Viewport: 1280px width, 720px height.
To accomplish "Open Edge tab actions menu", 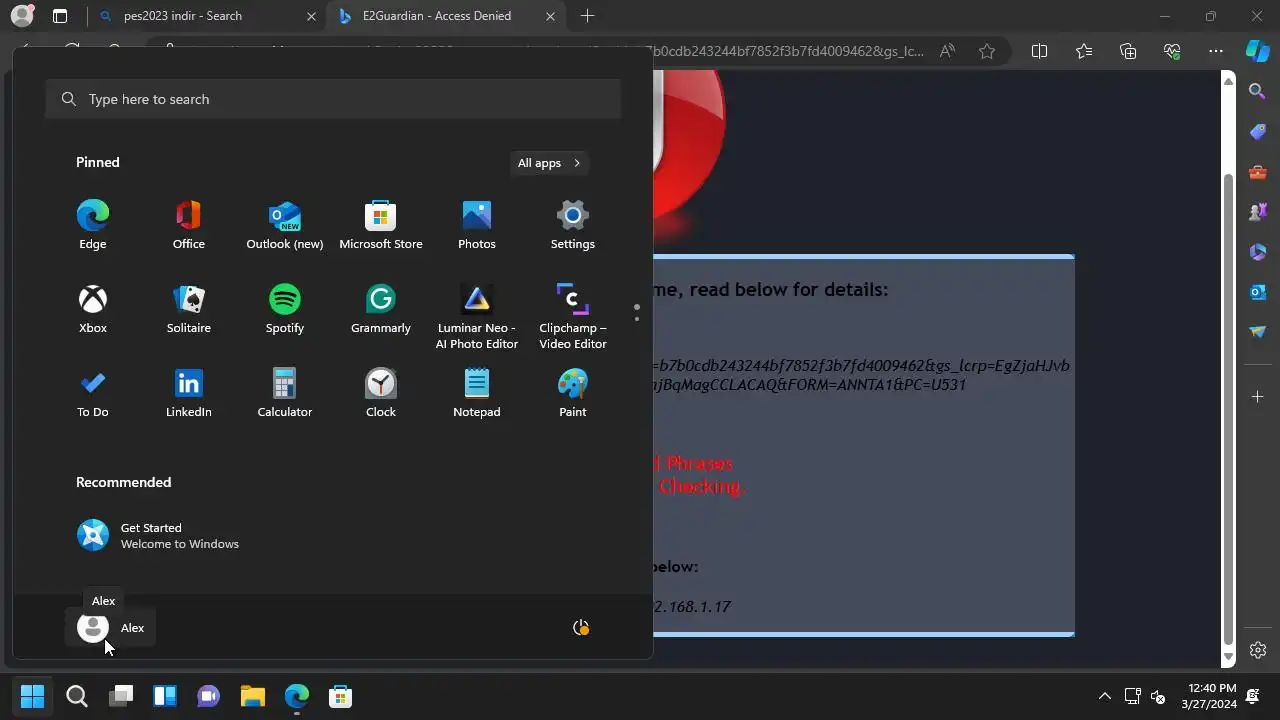I will 60,16.
